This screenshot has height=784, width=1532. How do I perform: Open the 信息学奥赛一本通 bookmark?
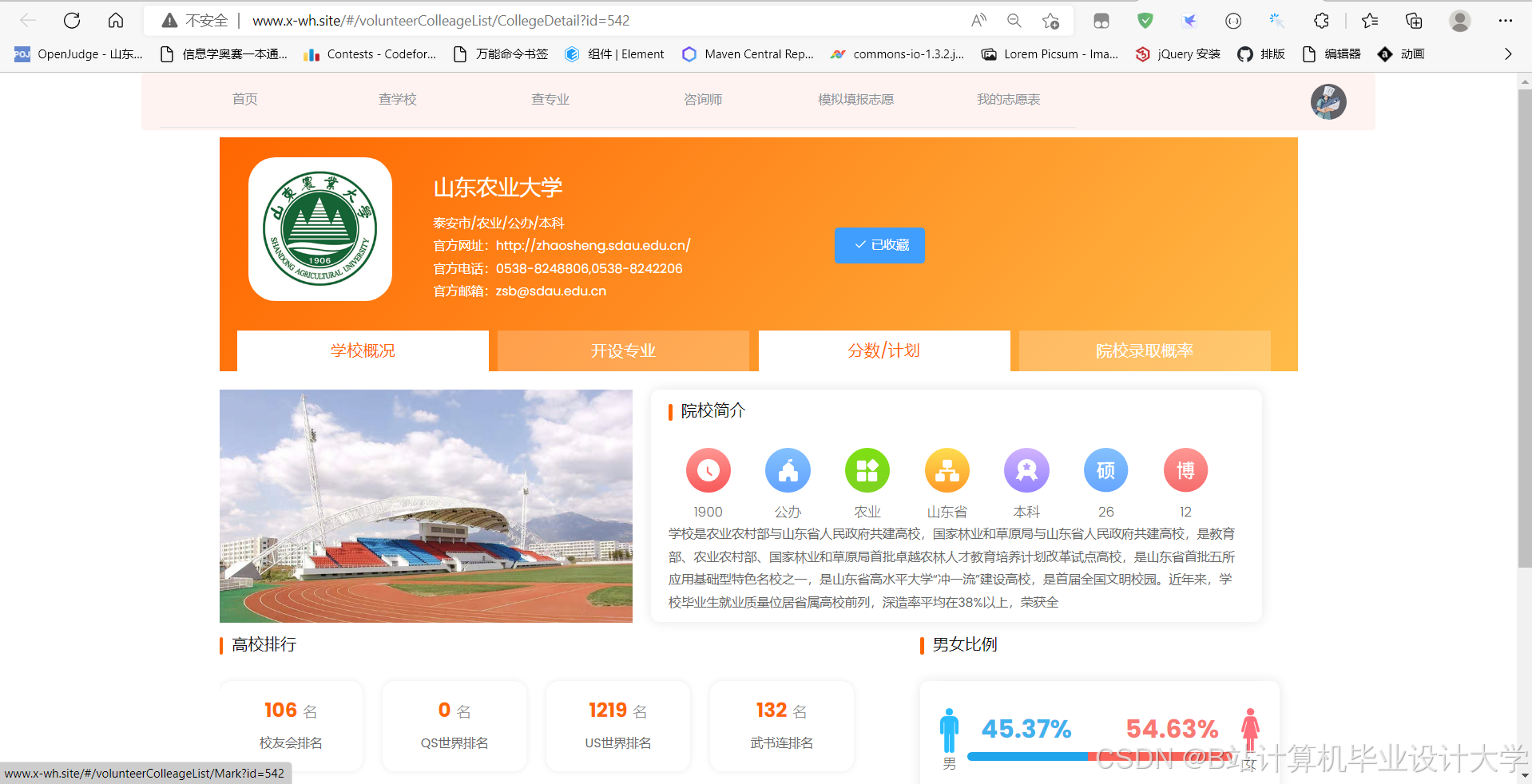pyautogui.click(x=224, y=53)
